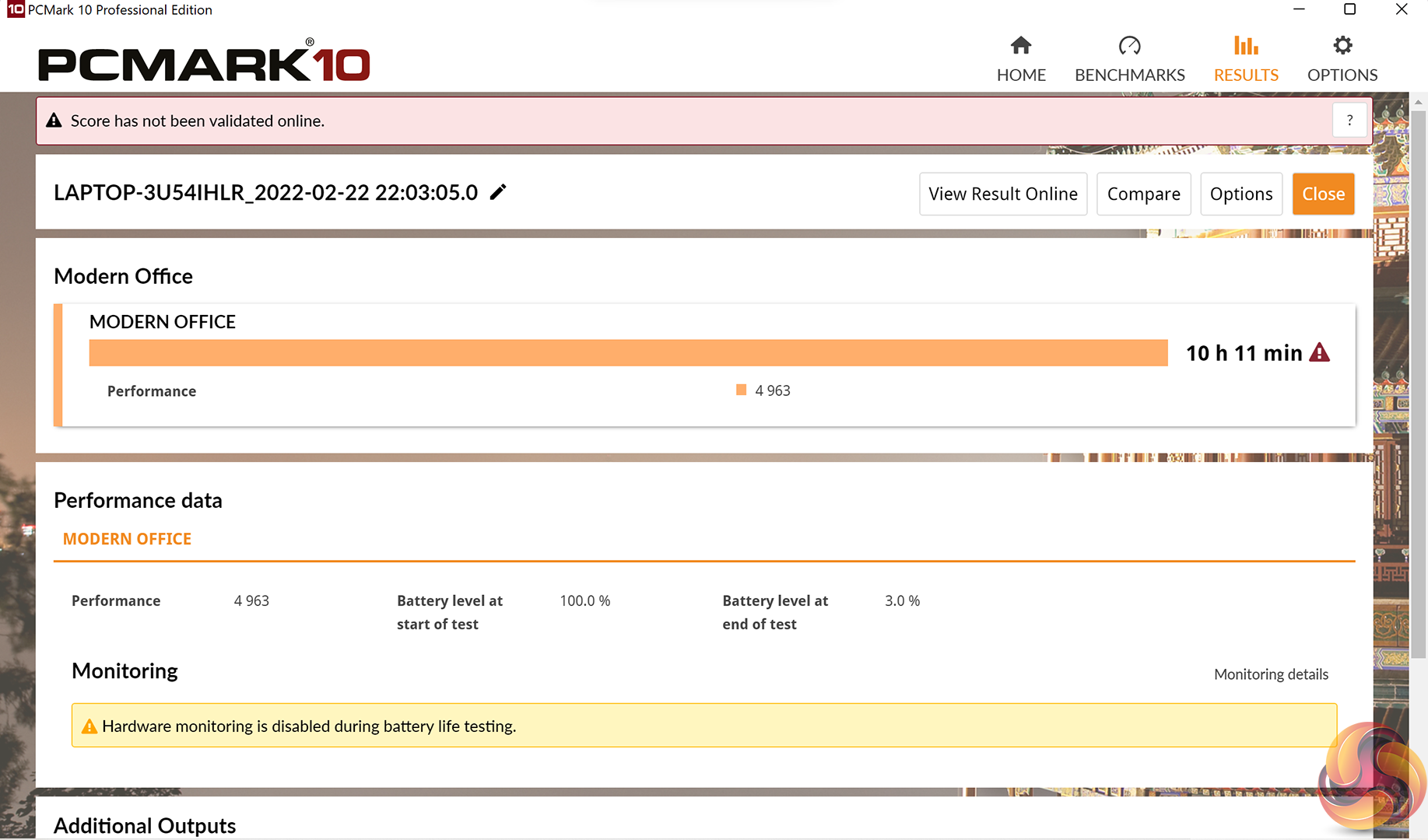The width and height of the screenshot is (1428, 840).
Task: Close the PCMark 10 window
Action: pos(1402,9)
